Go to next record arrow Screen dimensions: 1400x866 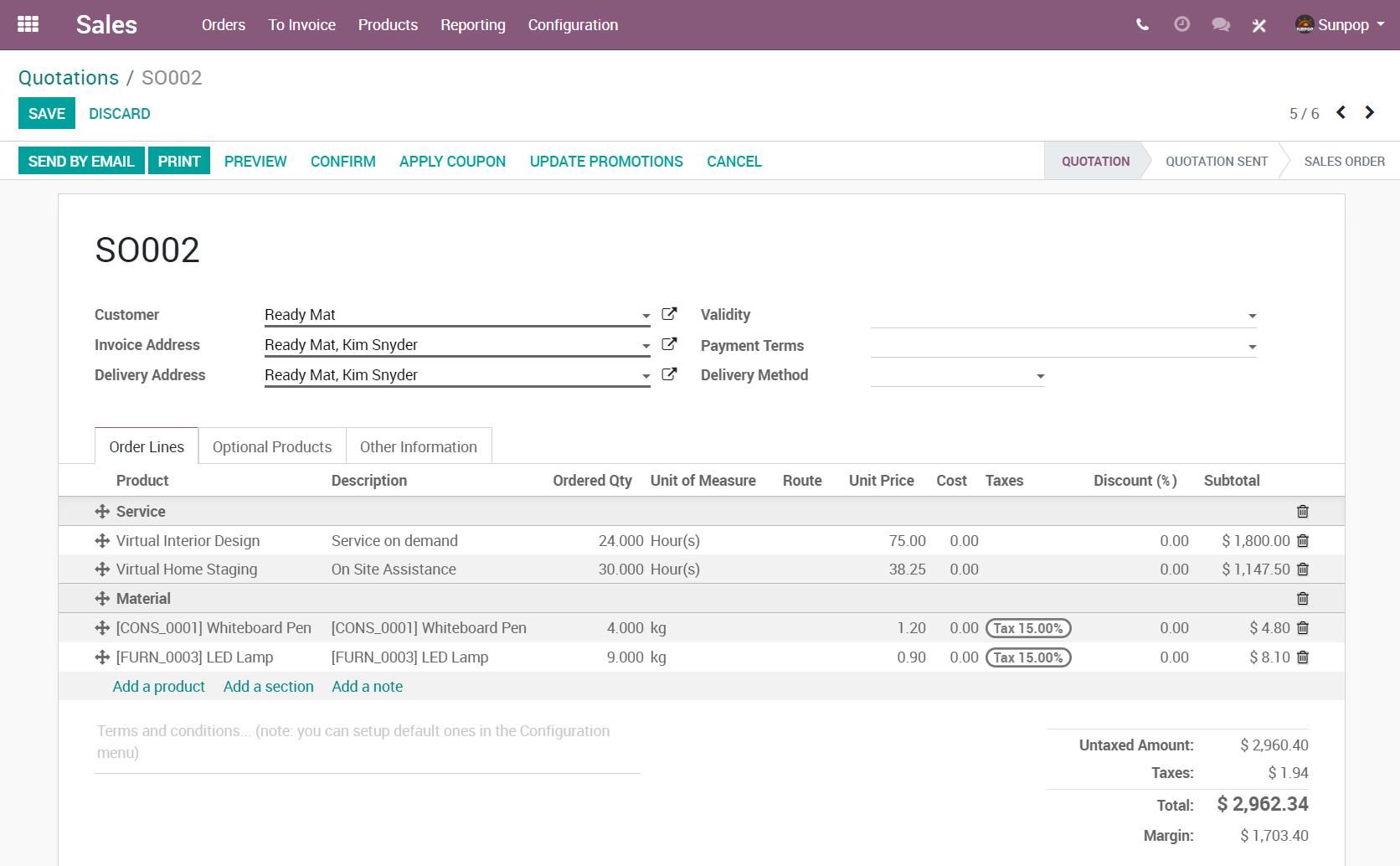tap(1370, 112)
